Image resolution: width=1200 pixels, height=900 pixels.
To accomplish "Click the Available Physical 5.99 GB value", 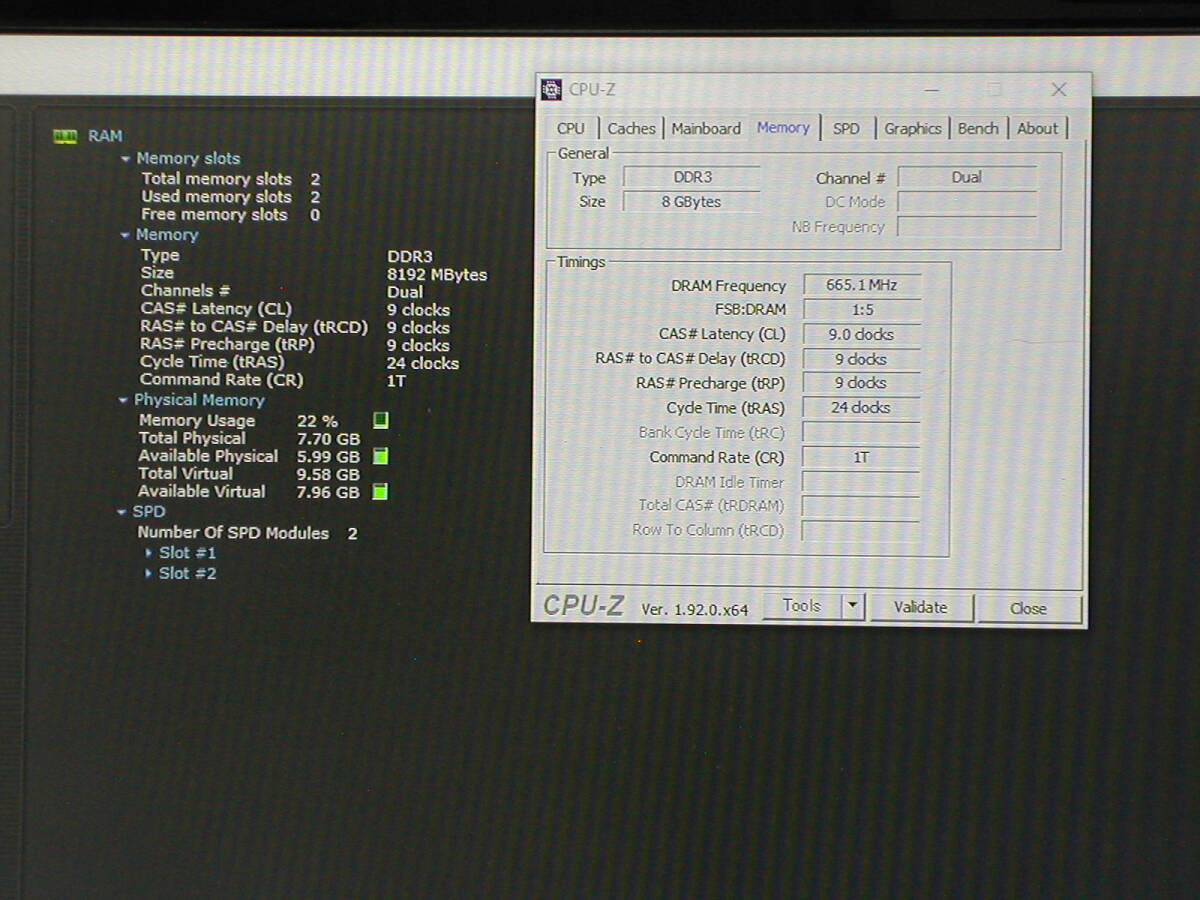I will (x=328, y=457).
